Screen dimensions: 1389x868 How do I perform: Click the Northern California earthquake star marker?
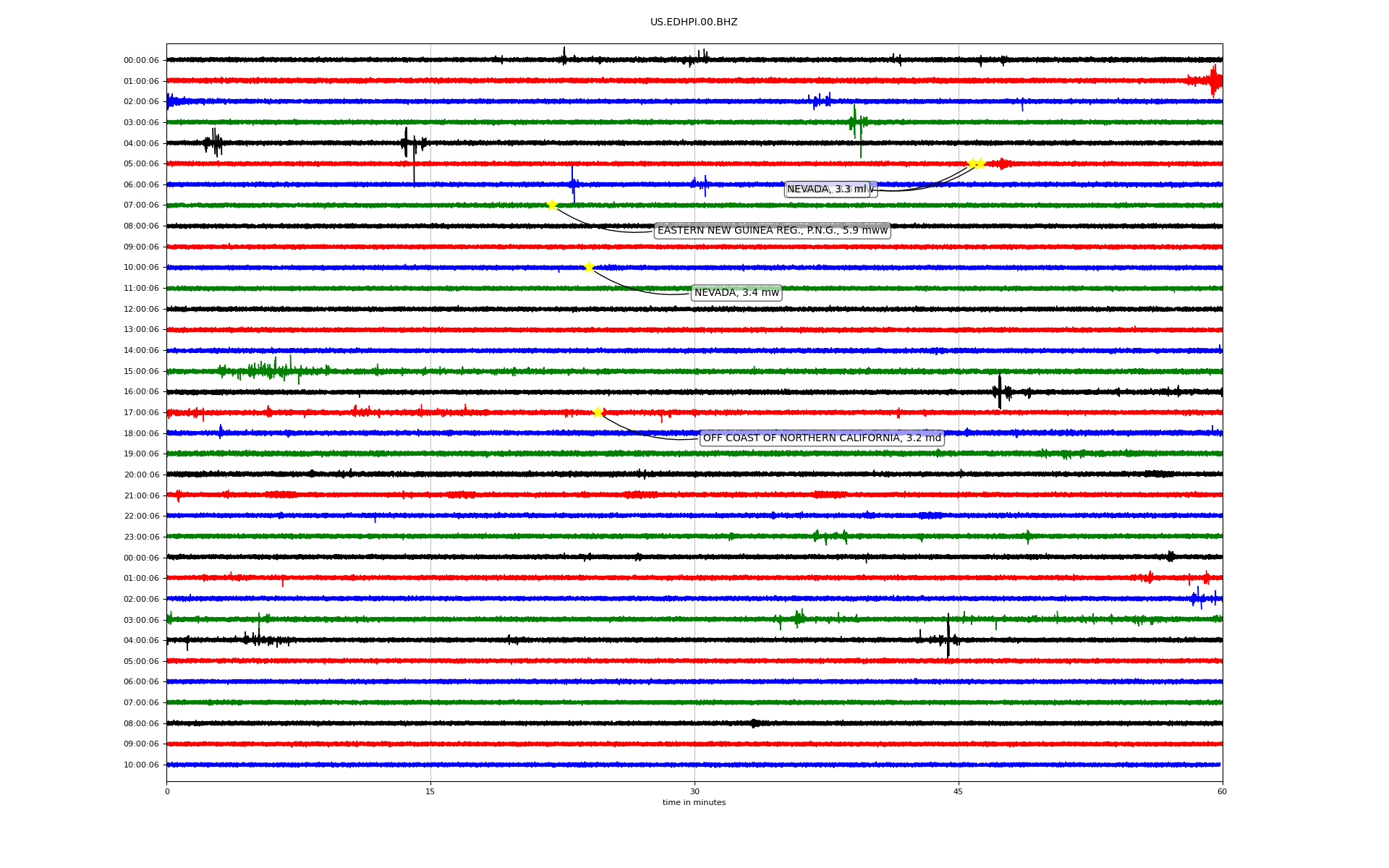tap(598, 412)
